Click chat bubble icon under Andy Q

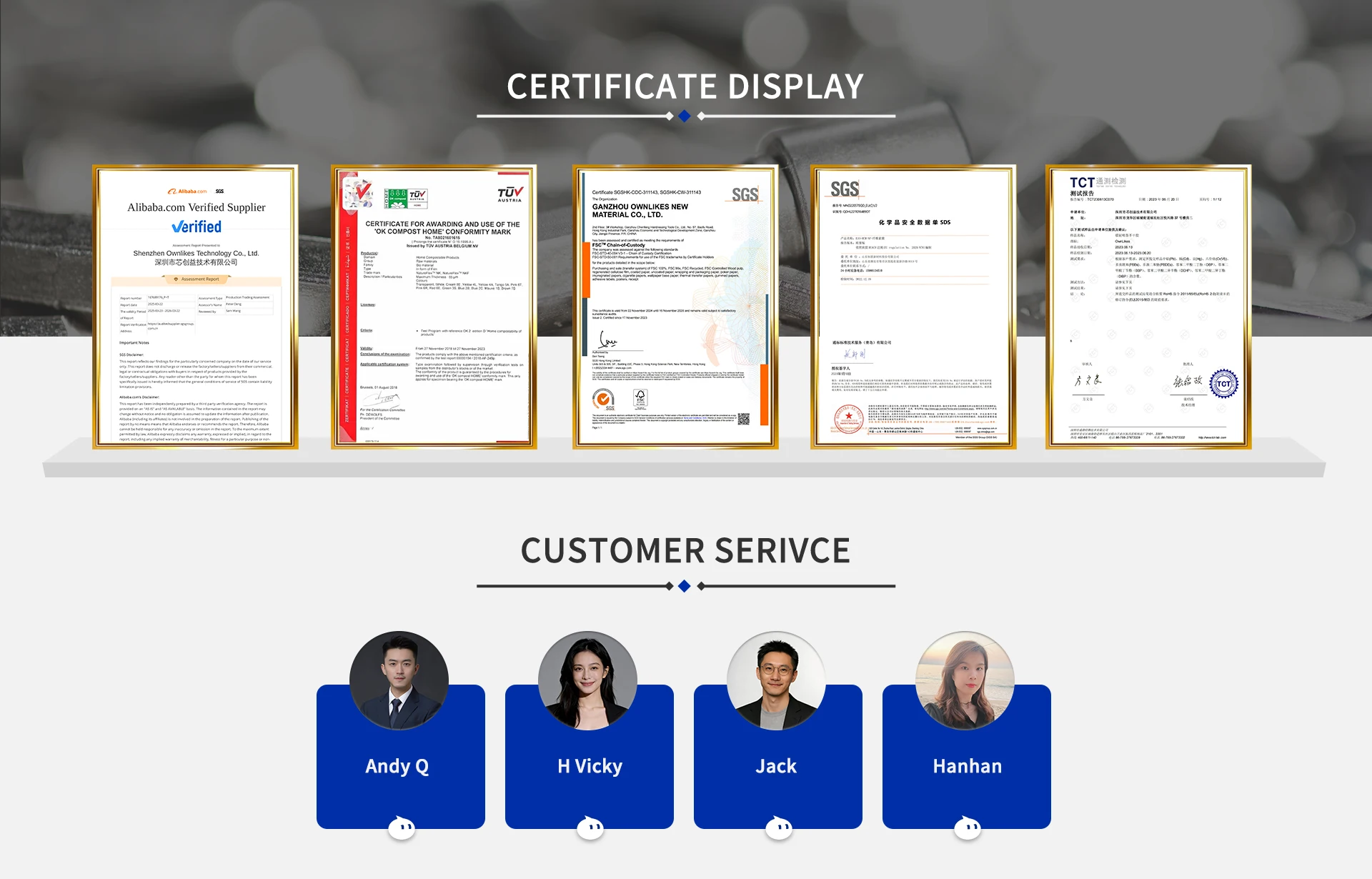[x=402, y=828]
